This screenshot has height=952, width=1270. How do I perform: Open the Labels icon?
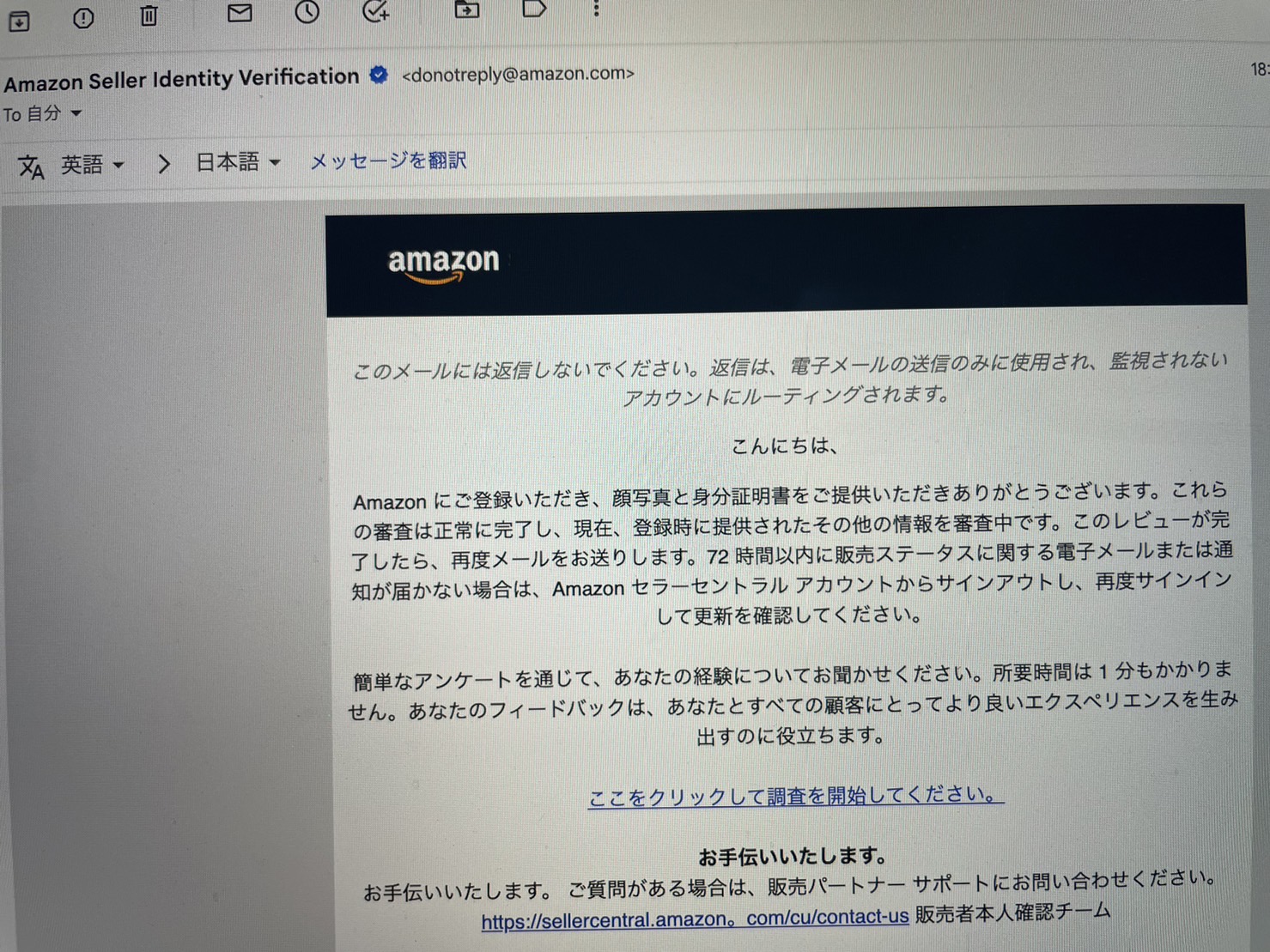pyautogui.click(x=534, y=9)
